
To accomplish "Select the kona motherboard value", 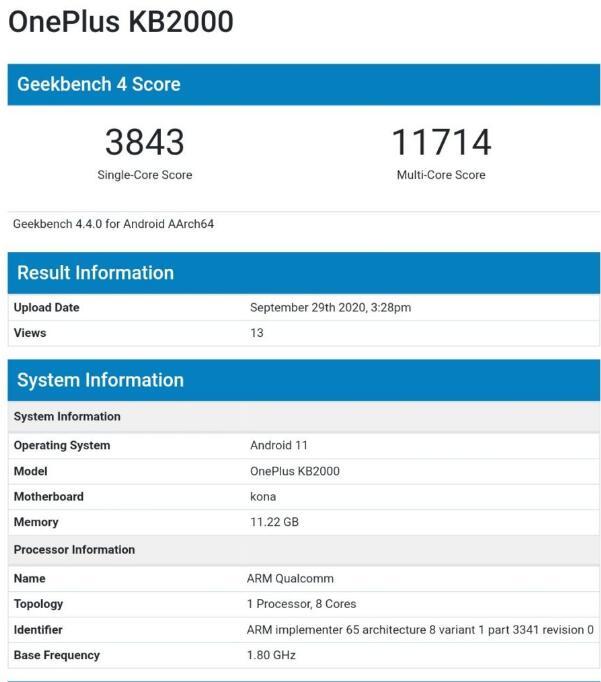I will pyautogui.click(x=263, y=496).
